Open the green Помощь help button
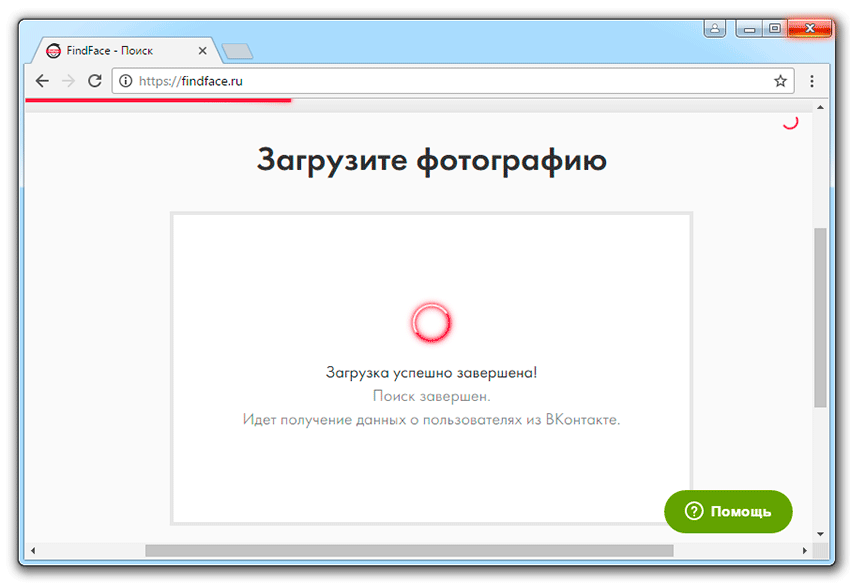This screenshot has width=850, height=584. click(728, 511)
